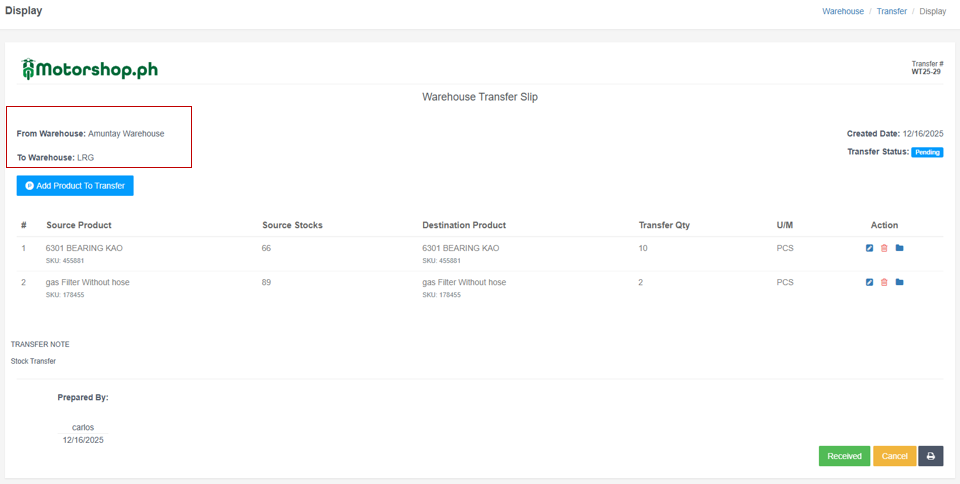Click the Source Product column header
Viewport: 960px width, 484px height.
coord(79,225)
